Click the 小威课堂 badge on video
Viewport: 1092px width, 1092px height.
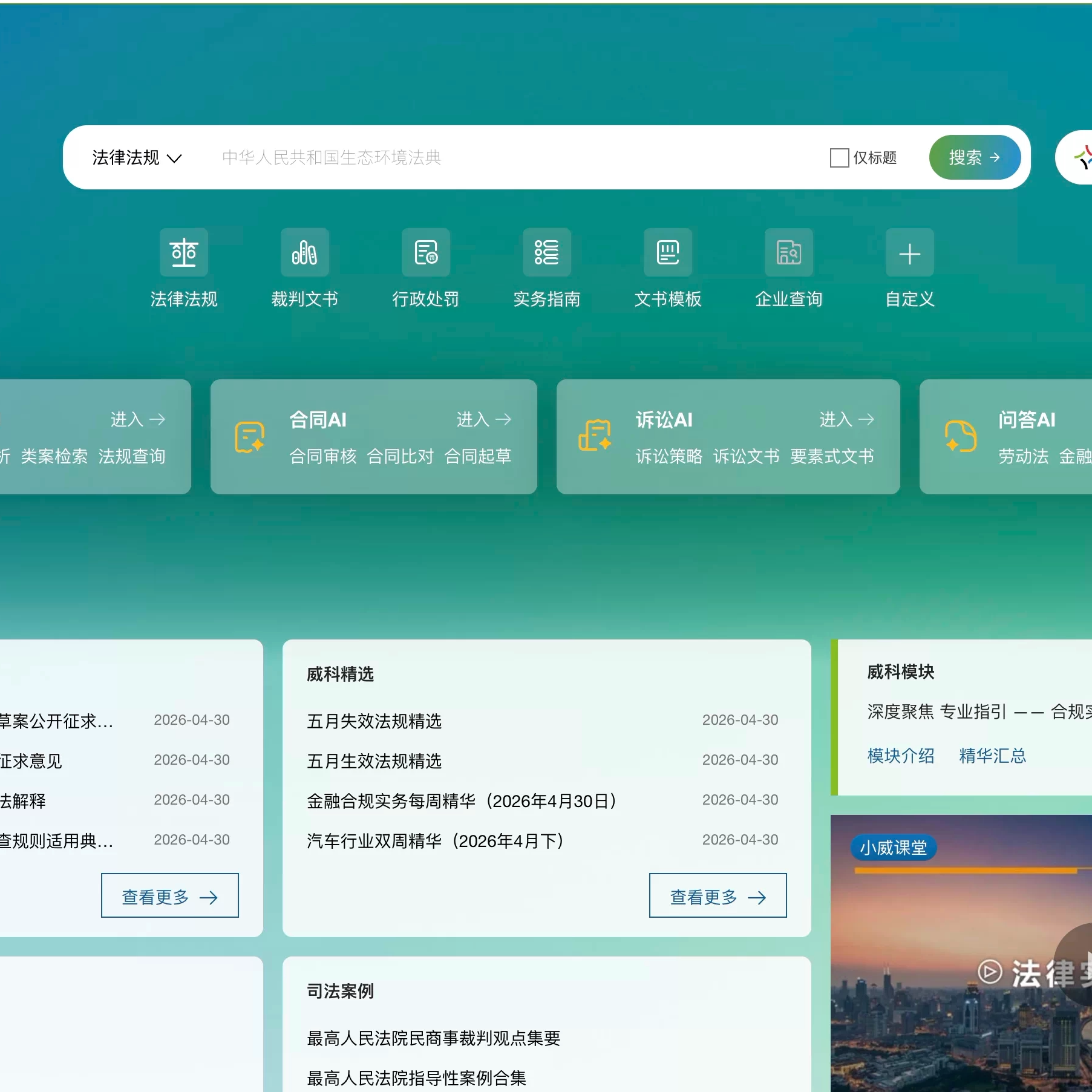coord(894,848)
